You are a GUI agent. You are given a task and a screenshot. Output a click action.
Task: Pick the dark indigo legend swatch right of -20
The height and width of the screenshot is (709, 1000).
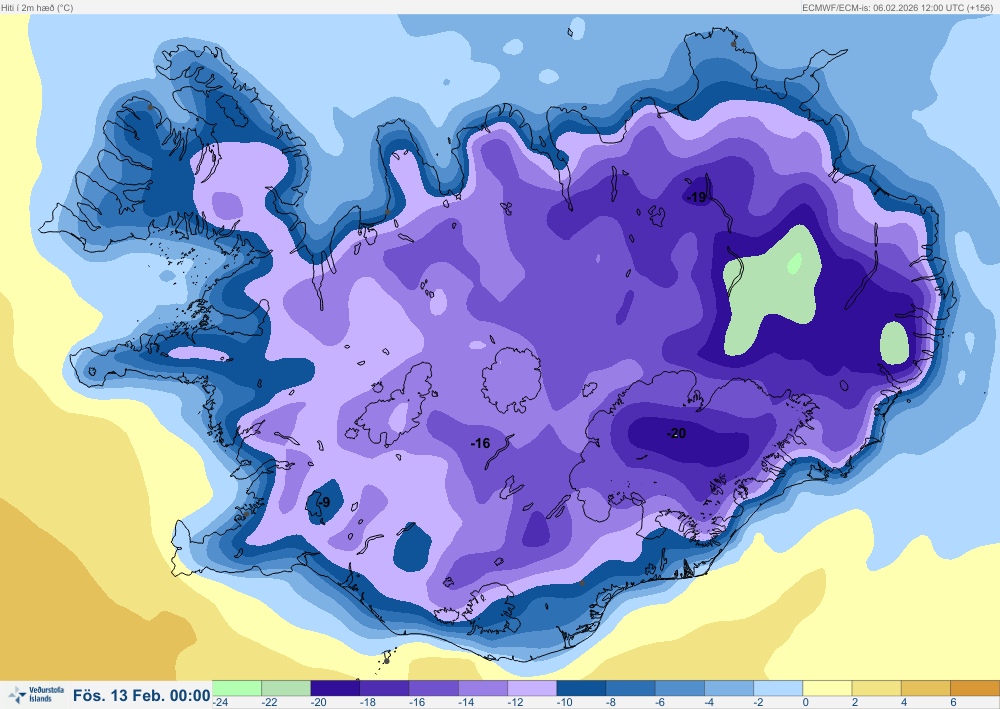point(335,688)
